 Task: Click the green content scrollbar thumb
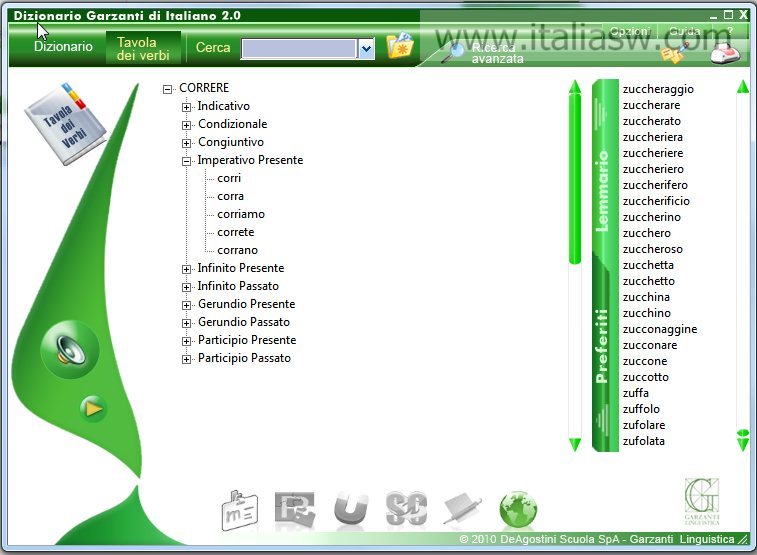point(575,180)
